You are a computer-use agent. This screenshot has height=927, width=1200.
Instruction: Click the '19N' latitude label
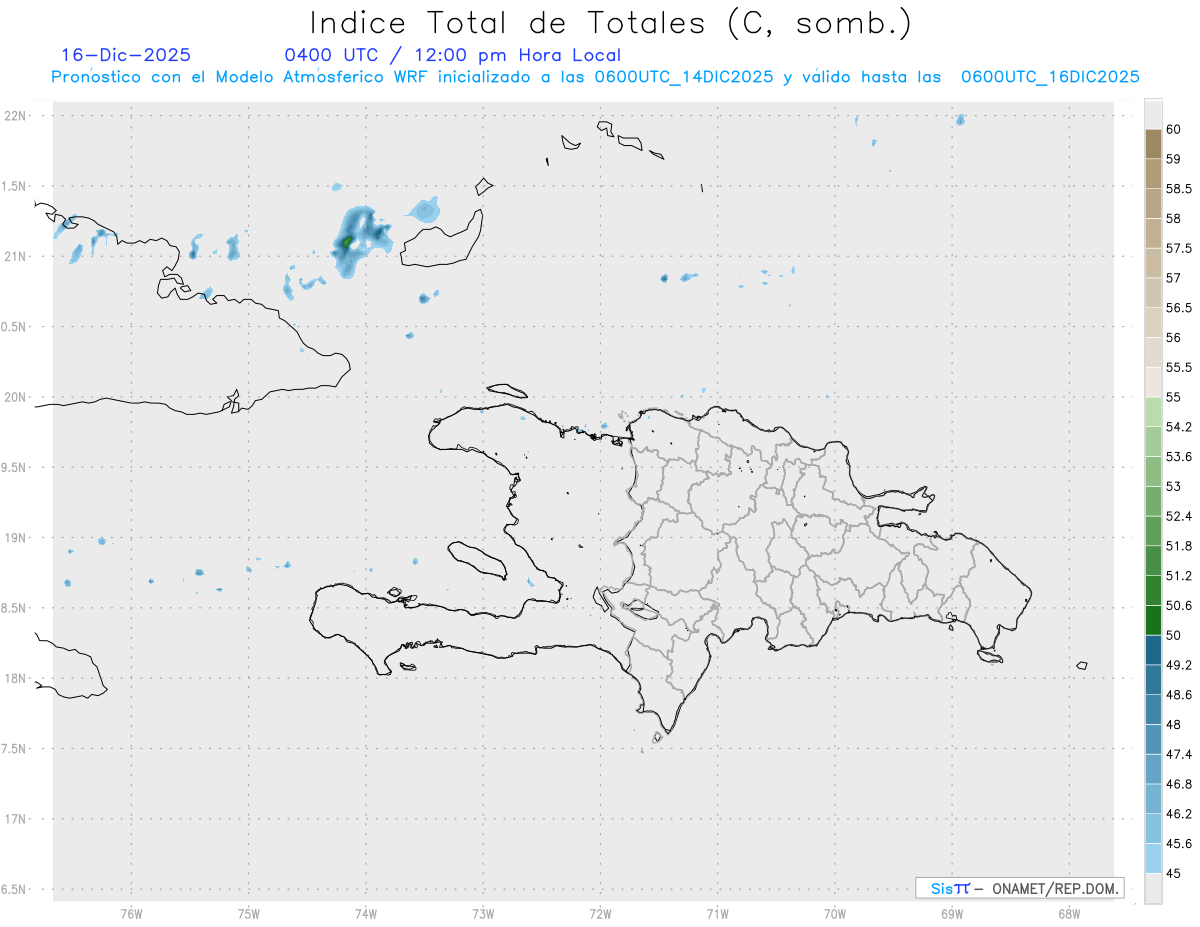(x=15, y=538)
